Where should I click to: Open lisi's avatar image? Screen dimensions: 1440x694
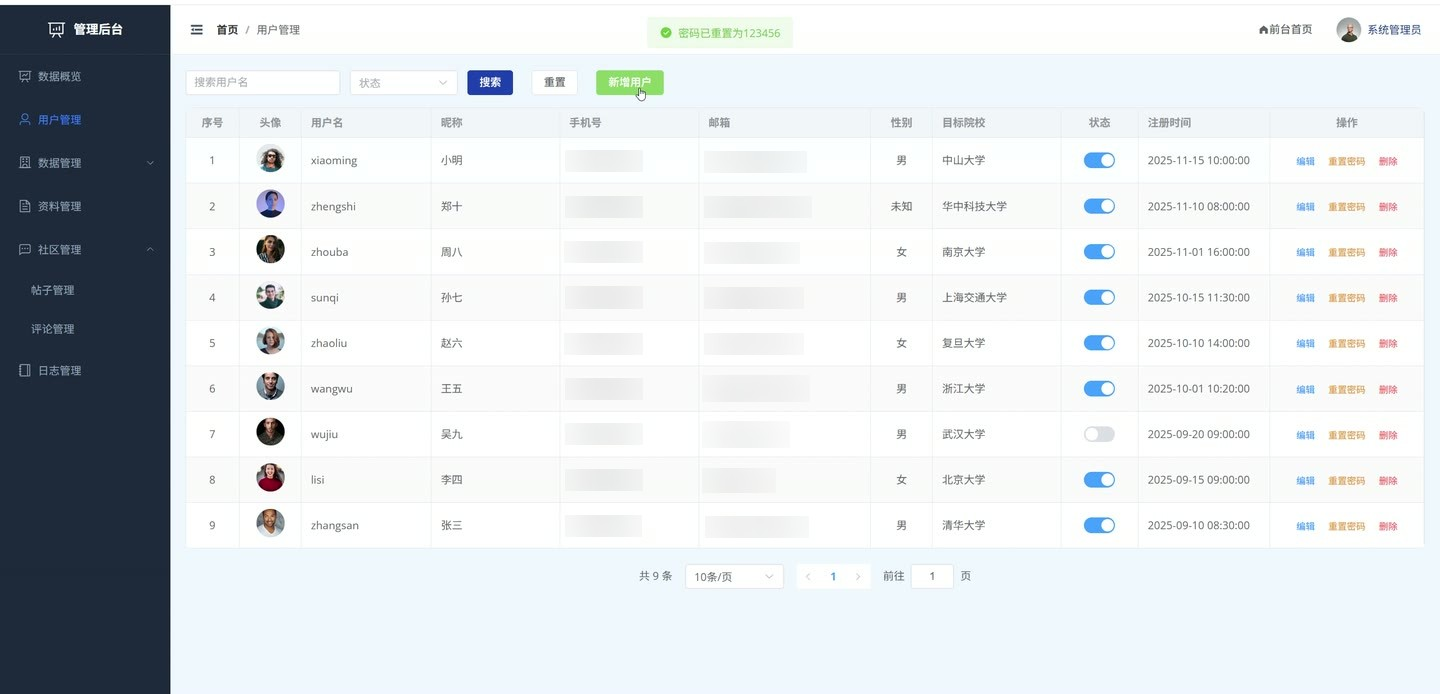[270, 478]
